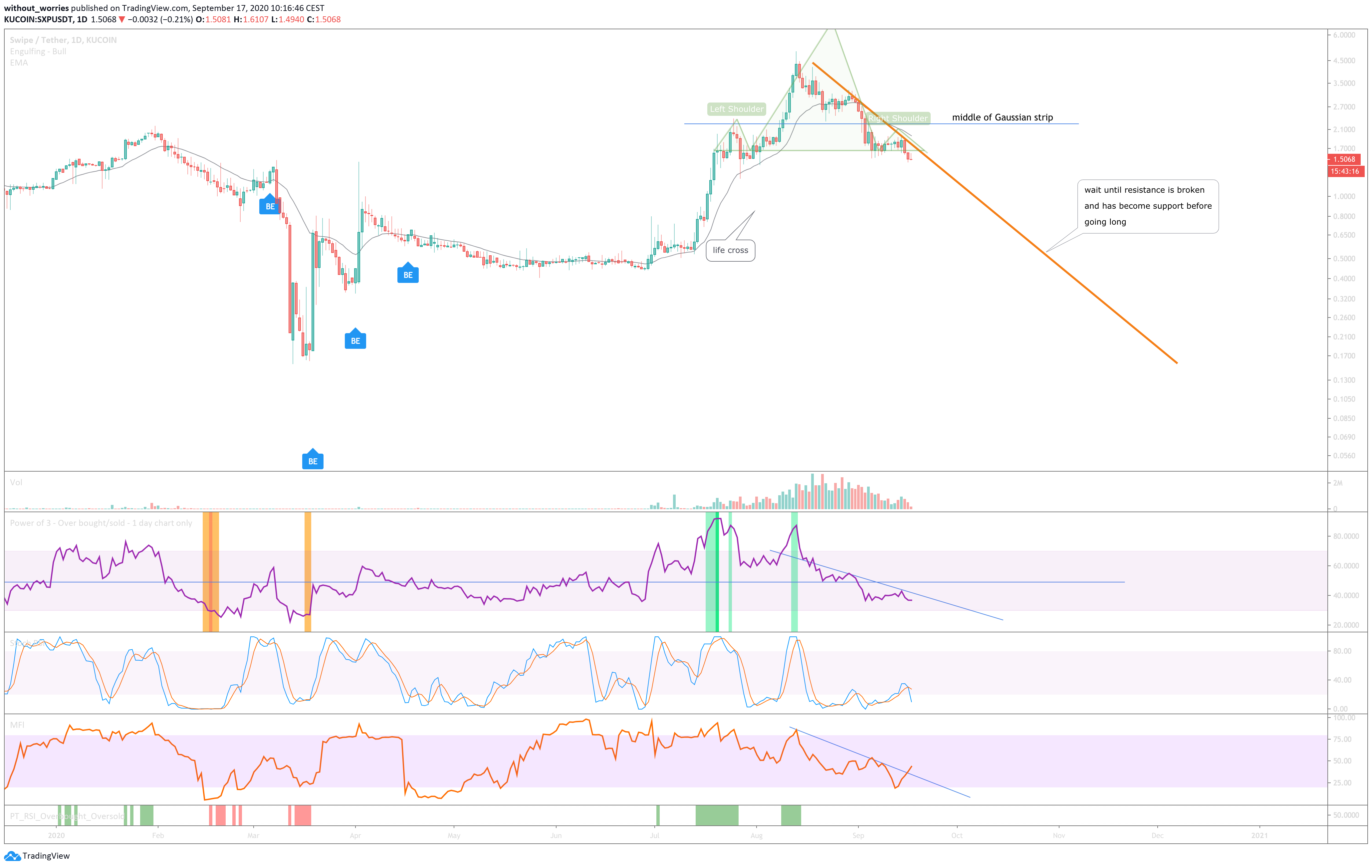Screen dimensions: 1372x868
Task: Click the bar countdown 15:43:16 label
Action: tap(1345, 171)
